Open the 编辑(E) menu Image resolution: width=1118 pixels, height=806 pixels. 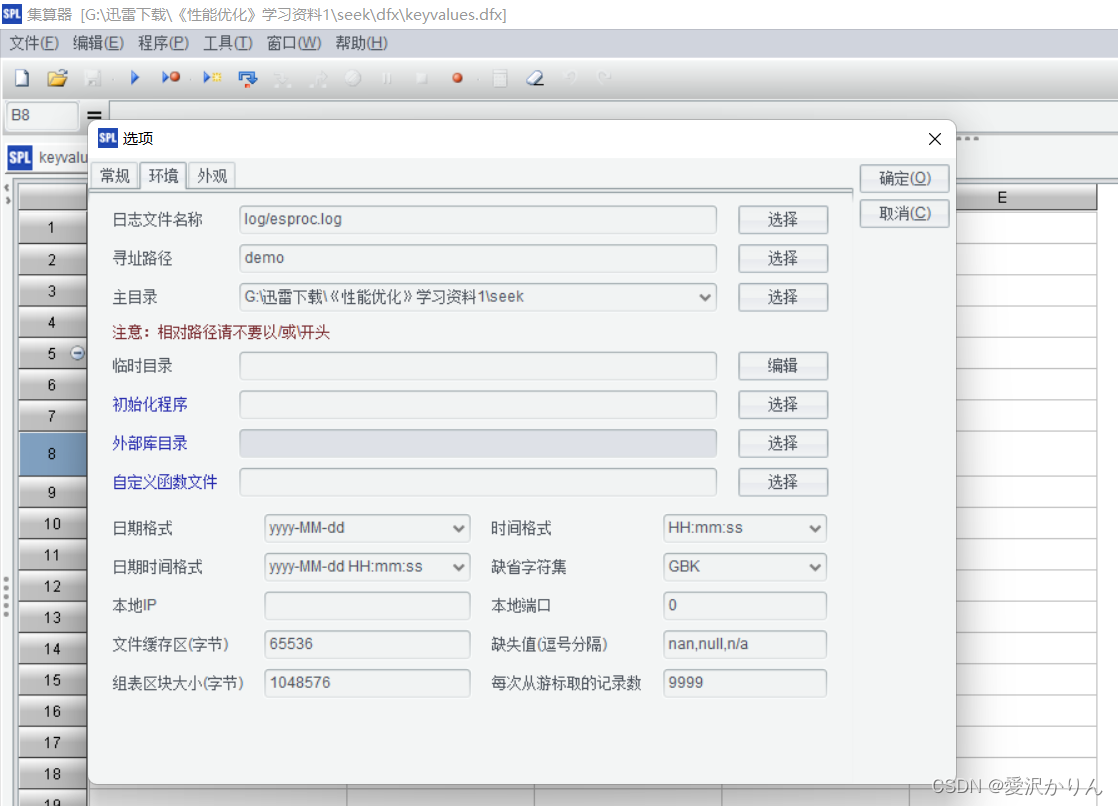click(x=98, y=44)
